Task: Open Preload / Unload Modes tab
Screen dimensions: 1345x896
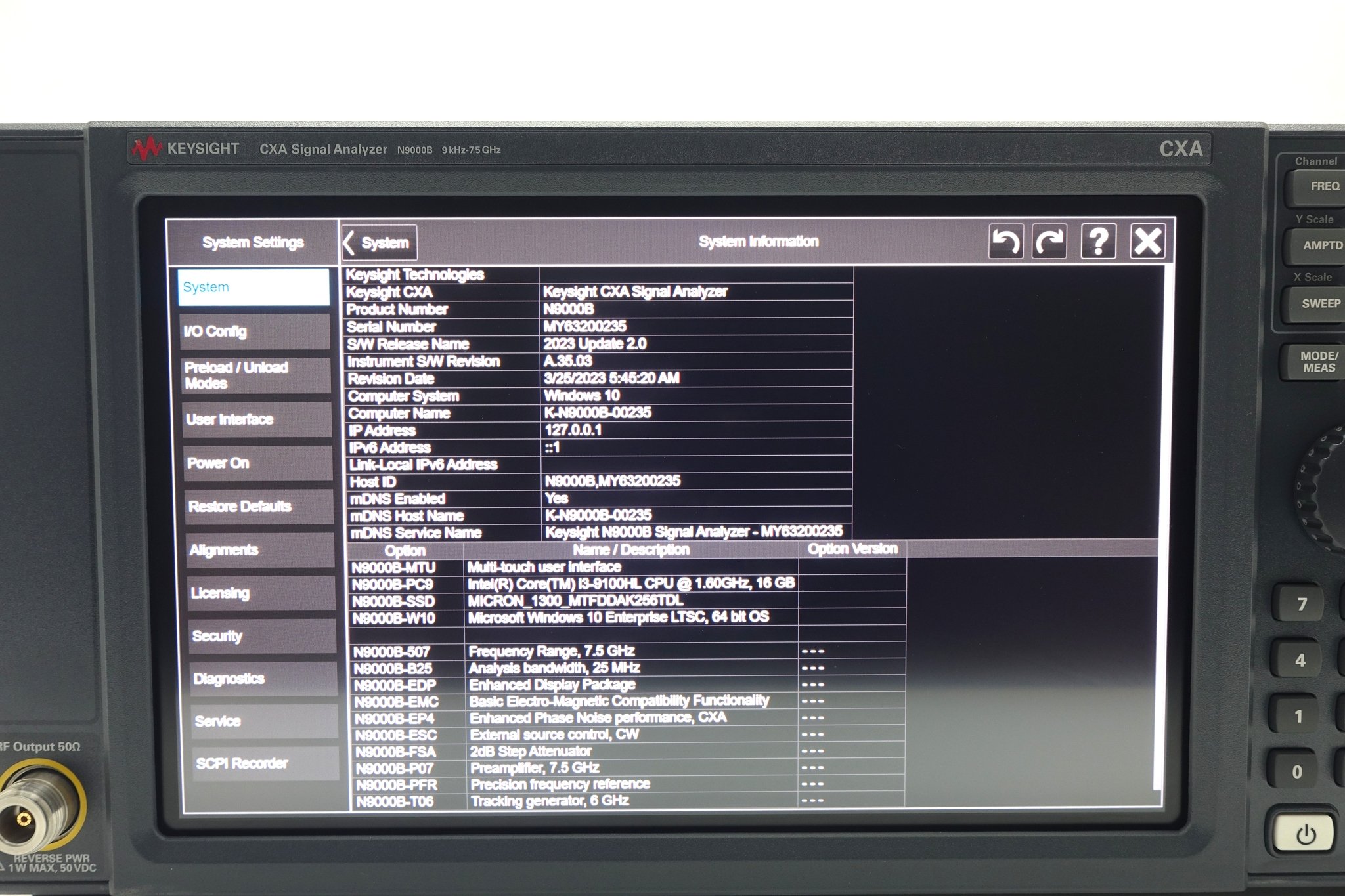Action: coord(255,375)
